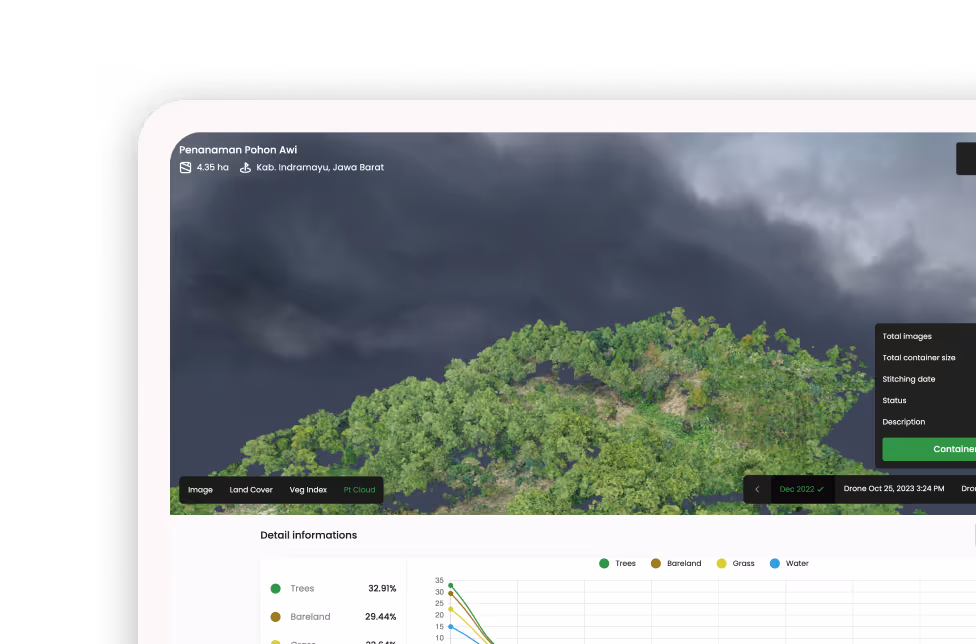Click the Description label in info panel
Image resolution: width=976 pixels, height=644 pixels.
click(x=904, y=422)
